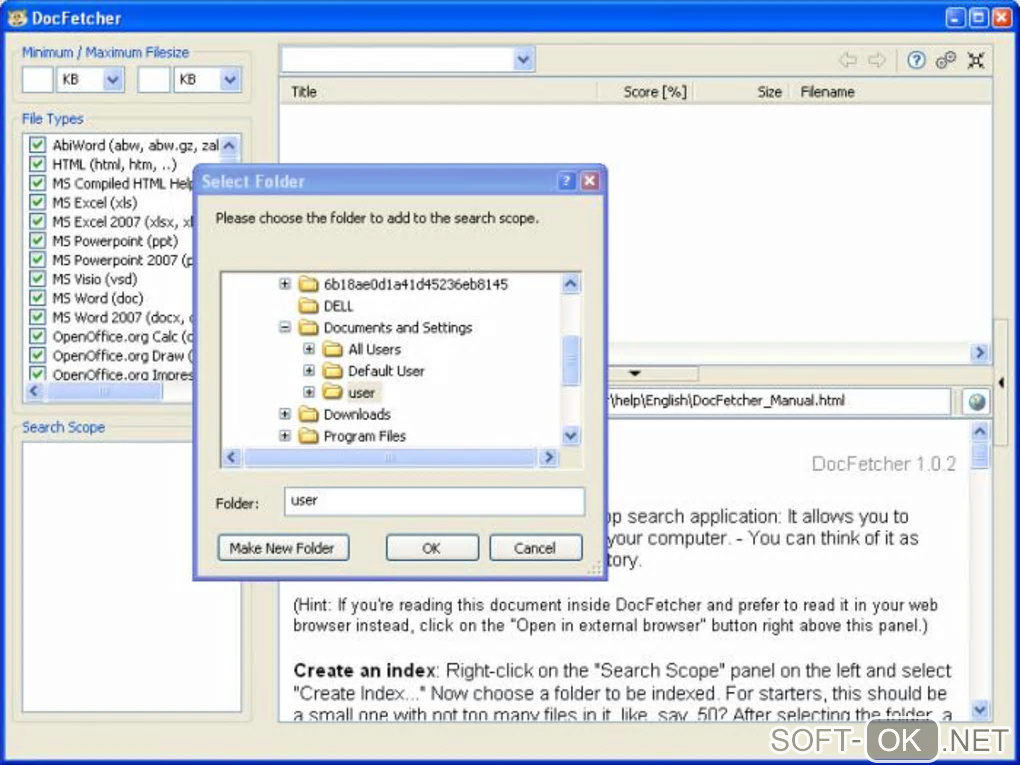The width and height of the screenshot is (1020, 765).
Task: Click manual preview scroll up arrow
Action: click(980, 431)
